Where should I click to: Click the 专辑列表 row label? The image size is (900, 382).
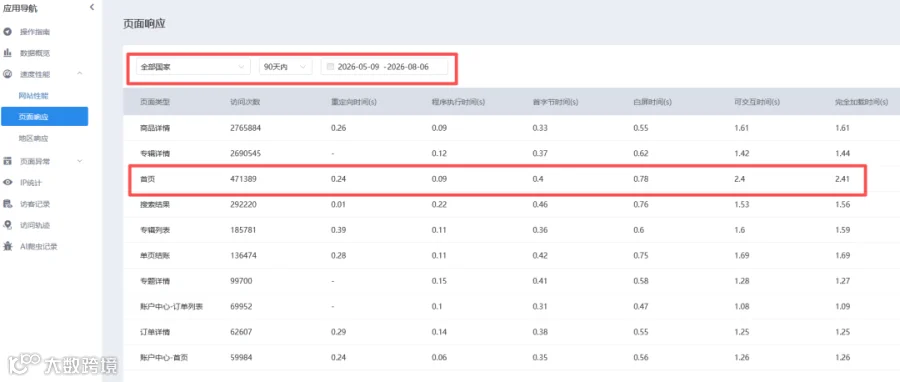point(155,230)
